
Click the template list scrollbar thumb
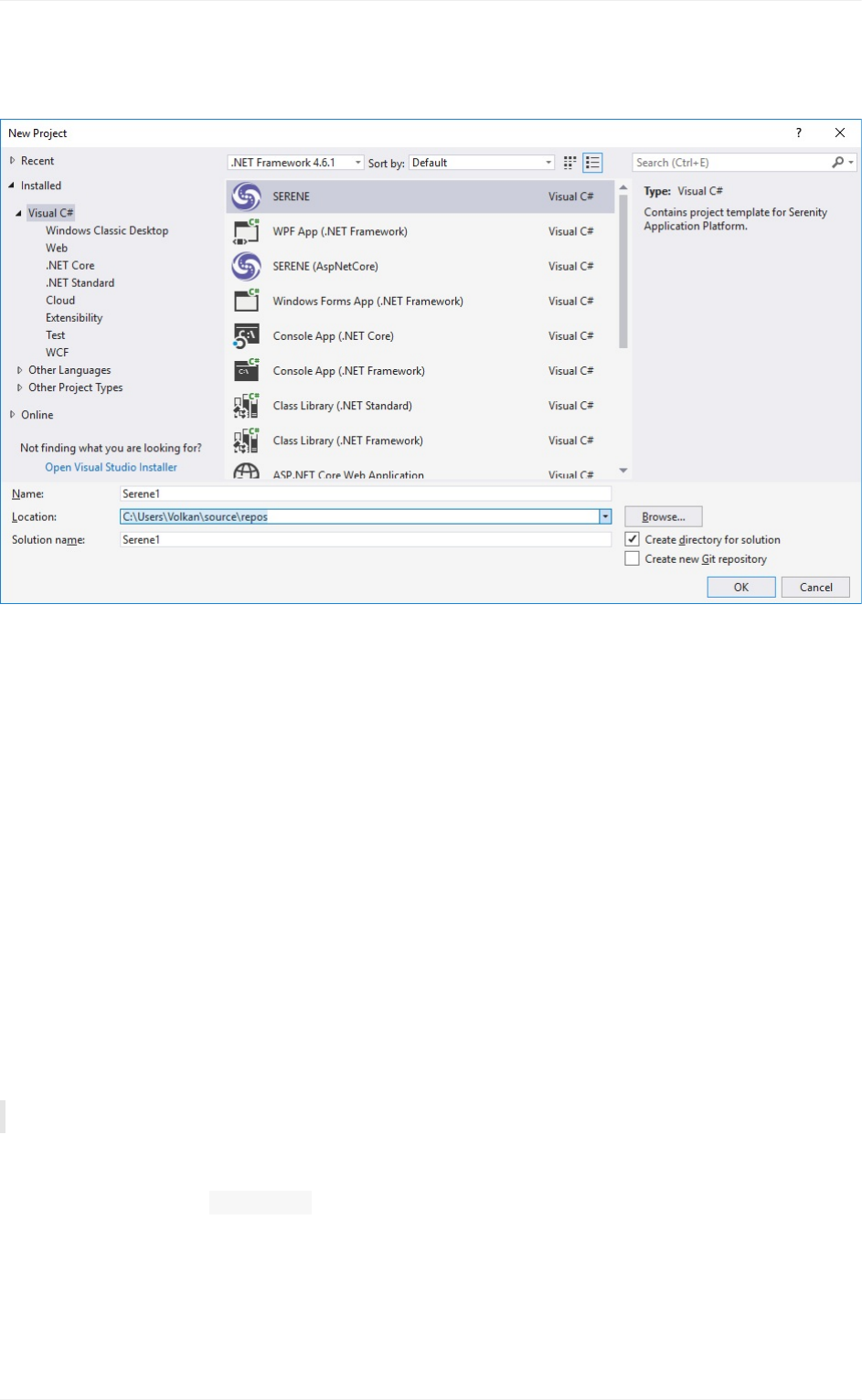623,272
